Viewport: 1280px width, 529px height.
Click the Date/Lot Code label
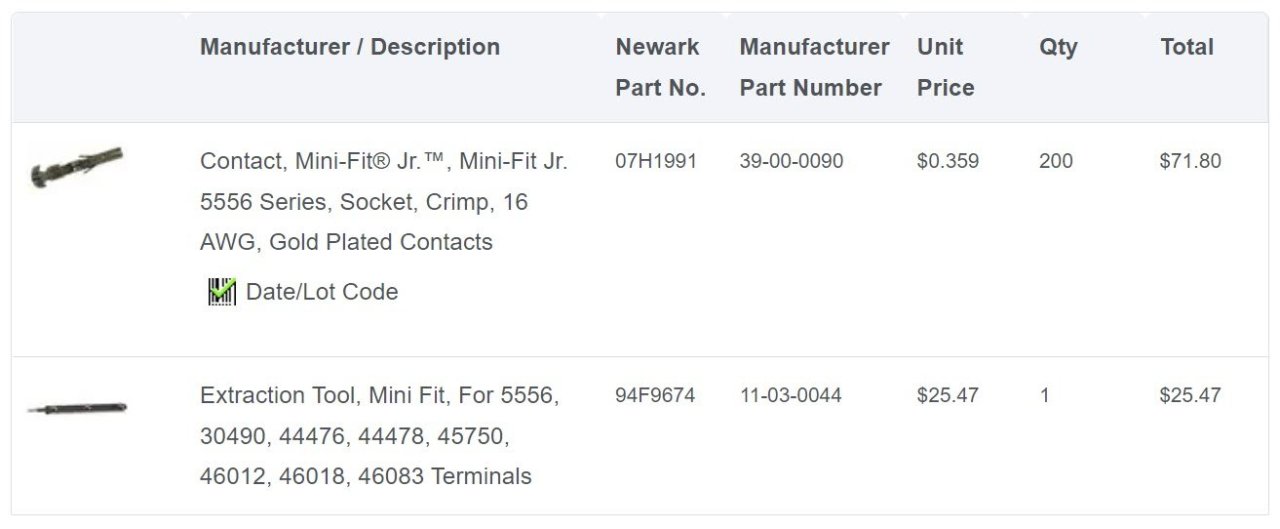click(322, 292)
